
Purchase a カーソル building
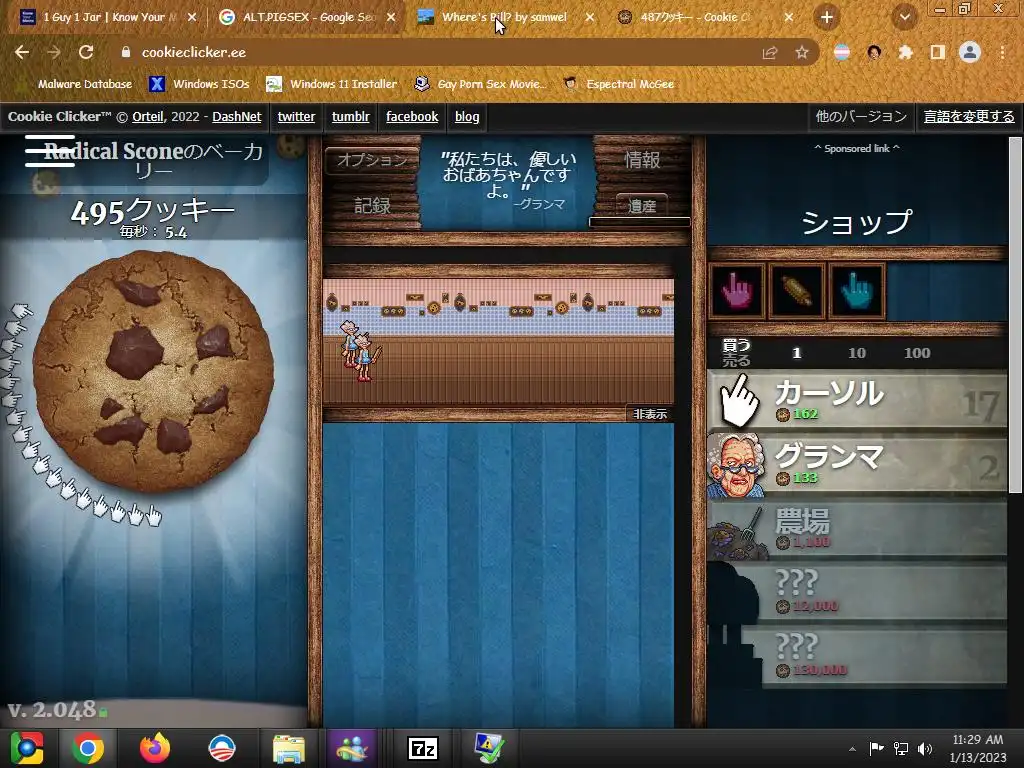click(x=857, y=400)
